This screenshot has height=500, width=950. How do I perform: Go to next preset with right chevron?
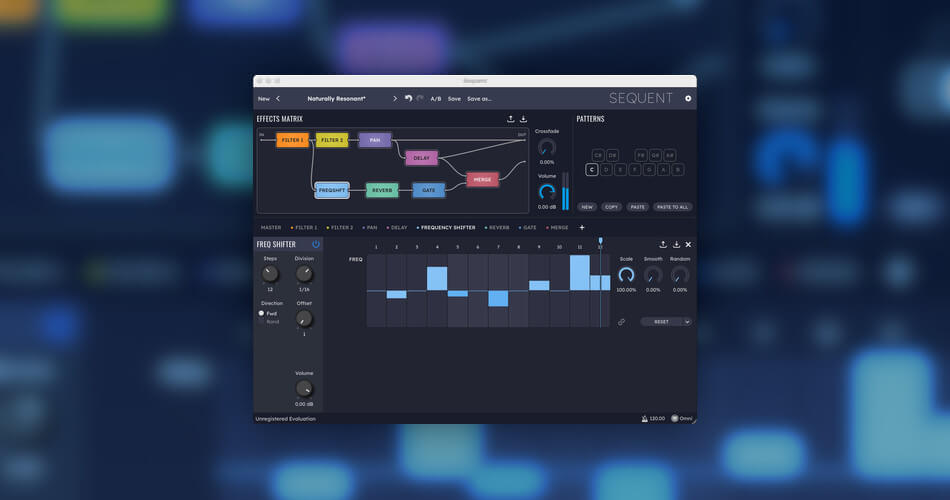(394, 99)
